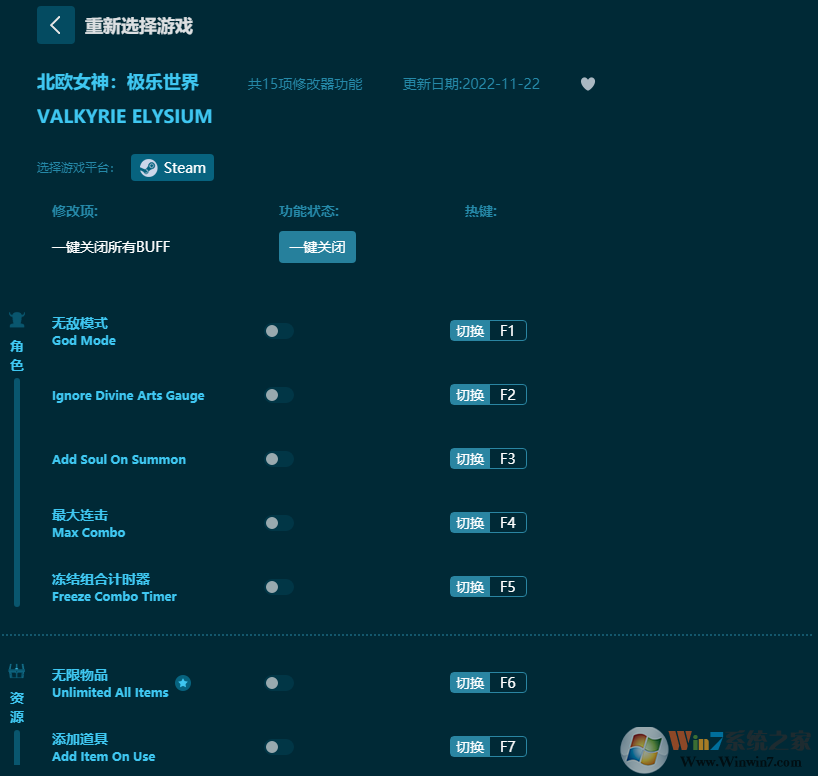The height and width of the screenshot is (776, 818).
Task: Enable the Unlimited All Items switch
Action: tap(279, 683)
